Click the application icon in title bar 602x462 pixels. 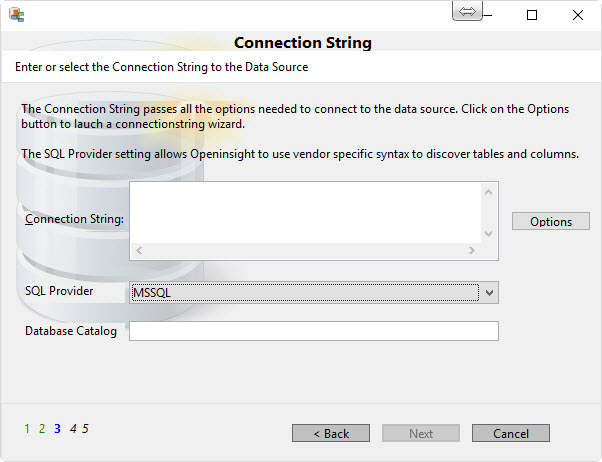click(17, 15)
